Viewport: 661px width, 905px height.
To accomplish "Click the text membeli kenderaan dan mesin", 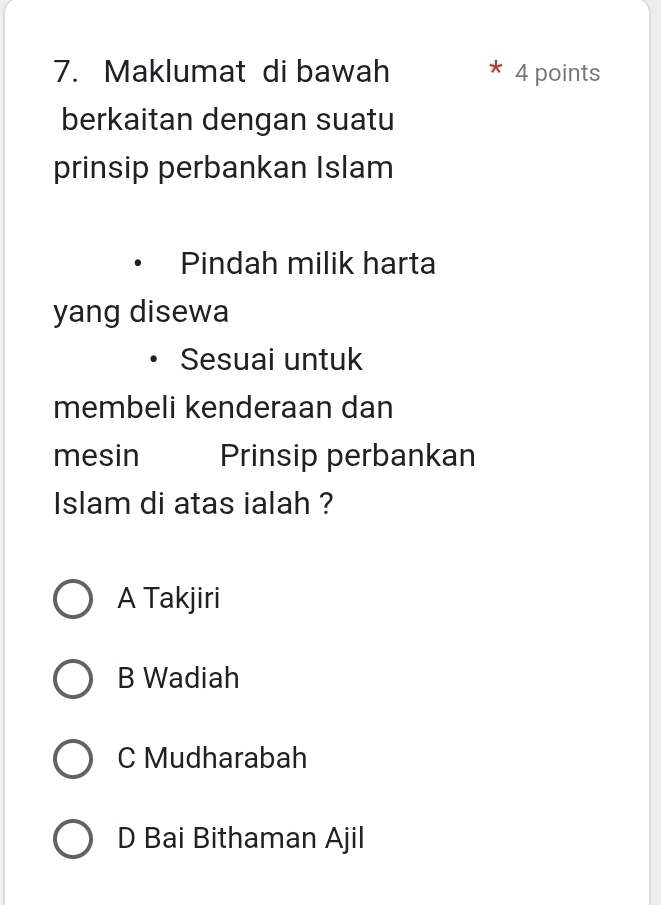I will click(x=222, y=430).
